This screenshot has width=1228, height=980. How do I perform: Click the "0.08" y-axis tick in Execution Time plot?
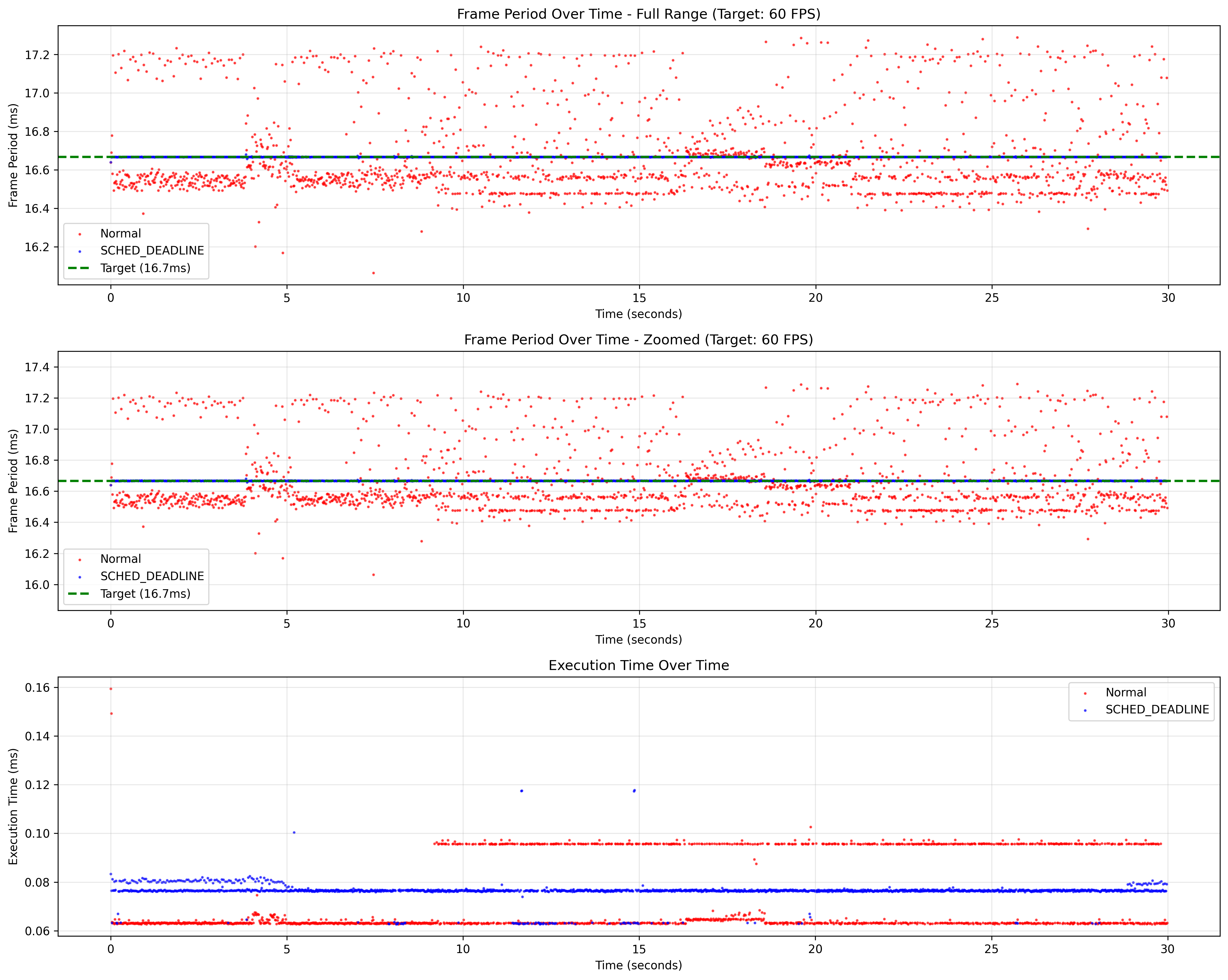tap(37, 882)
